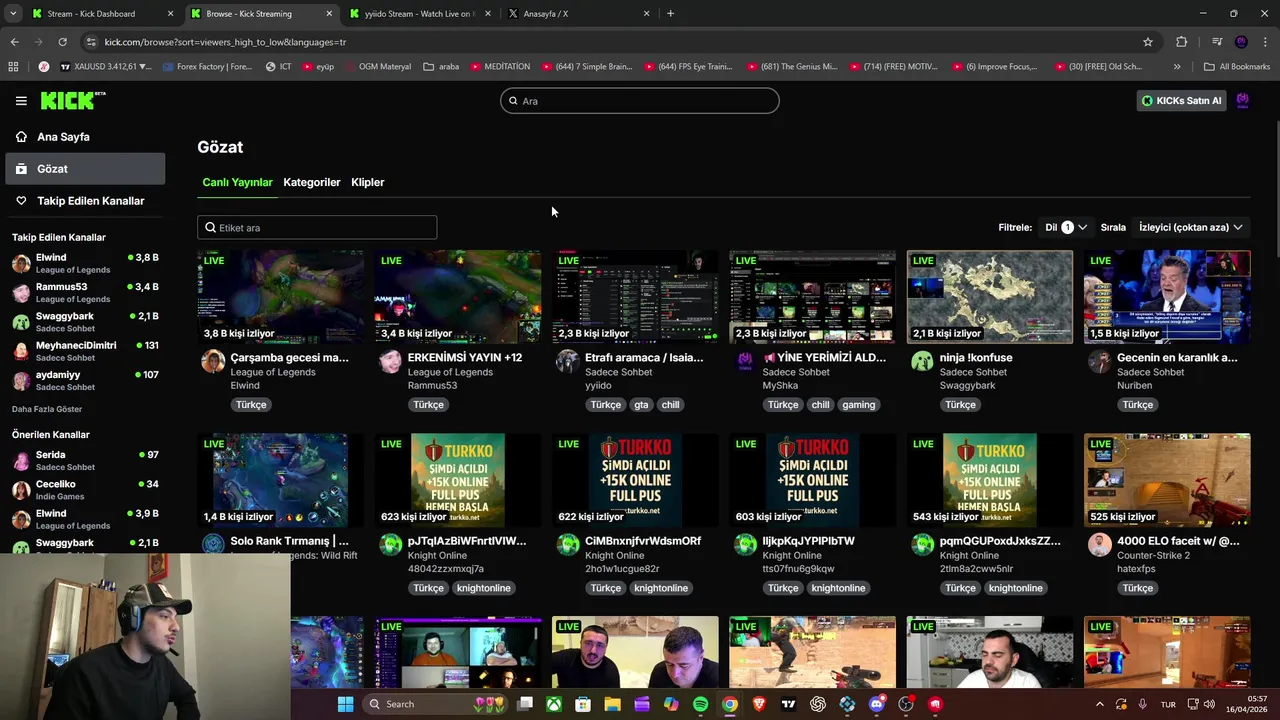This screenshot has width=1280, height=720.
Task: Open the ninja !konfuse stream thumbnail
Action: (990, 297)
